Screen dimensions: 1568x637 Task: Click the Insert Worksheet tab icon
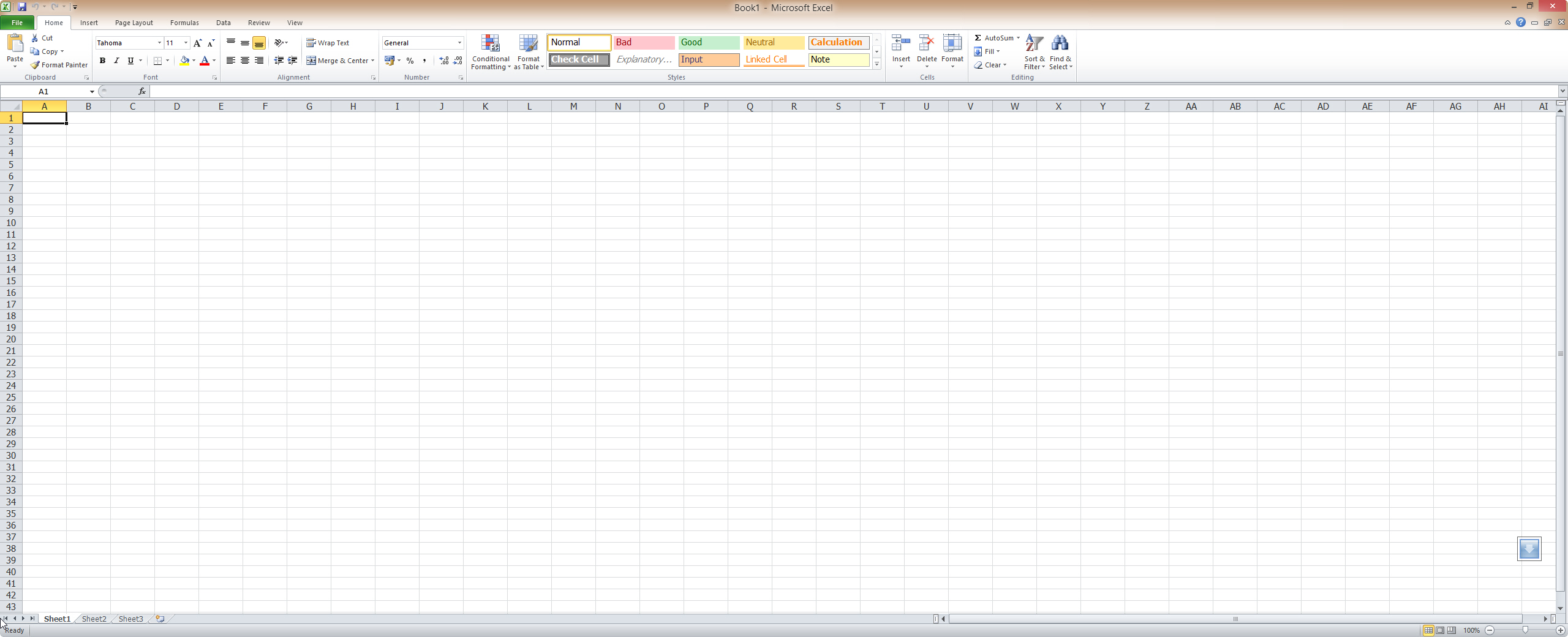(160, 619)
